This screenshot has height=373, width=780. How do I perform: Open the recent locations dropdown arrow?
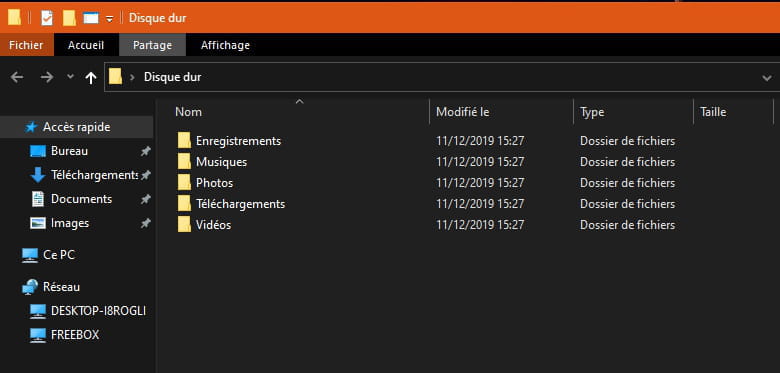pyautogui.click(x=70, y=77)
